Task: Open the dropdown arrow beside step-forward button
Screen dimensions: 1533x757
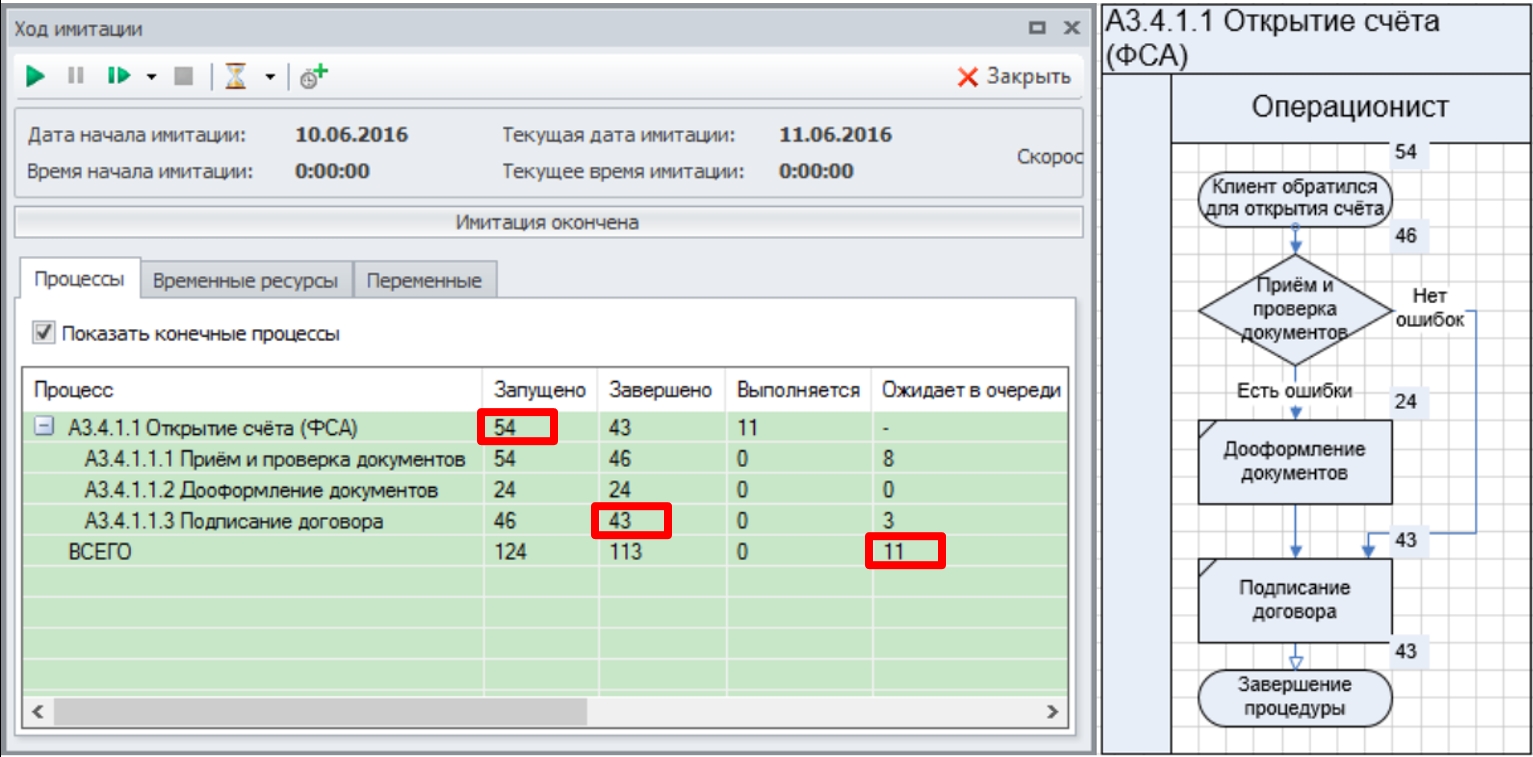Action: point(152,77)
